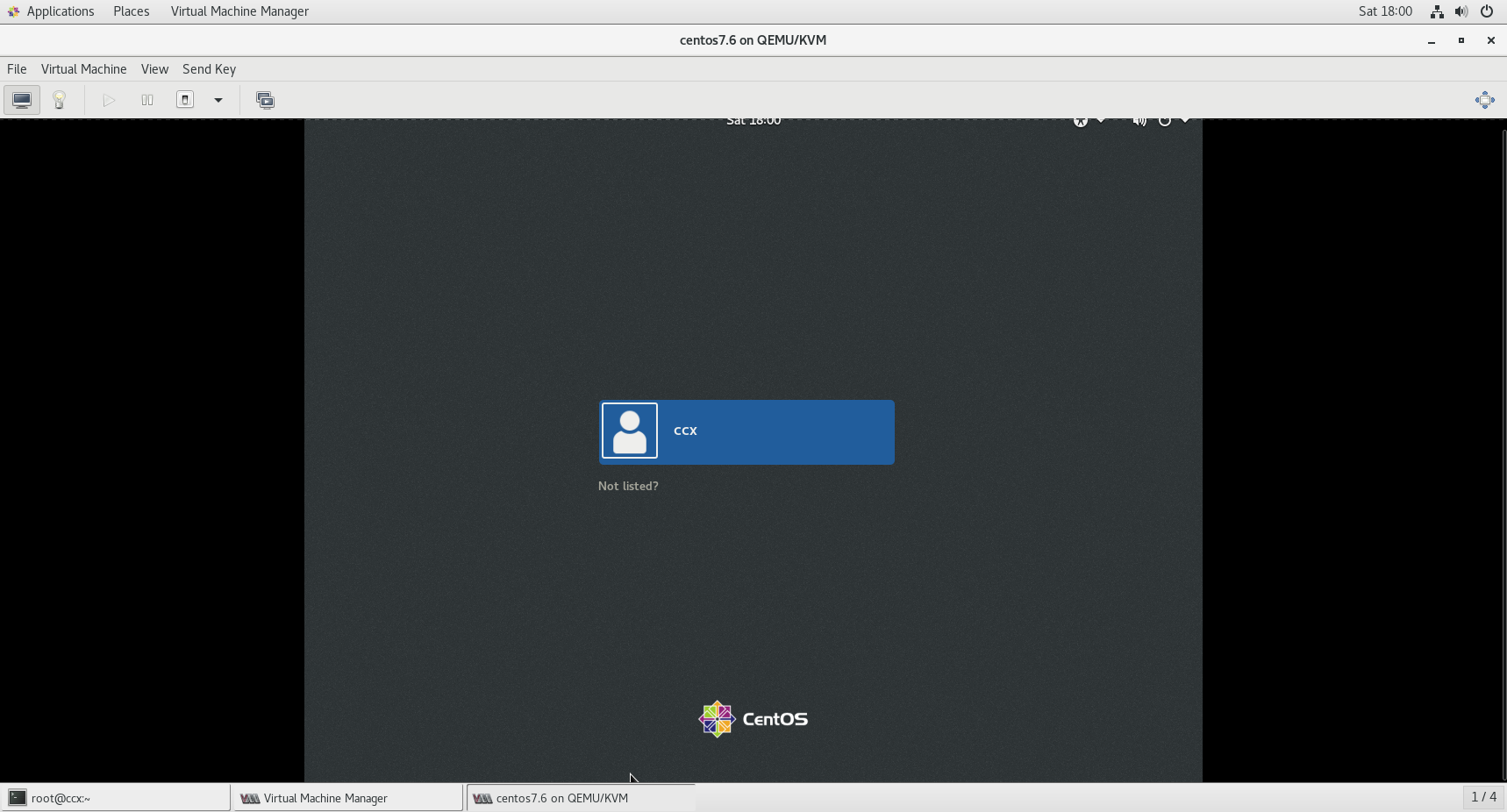The width and height of the screenshot is (1507, 812).
Task: Open host volume icon
Action: click(1461, 11)
